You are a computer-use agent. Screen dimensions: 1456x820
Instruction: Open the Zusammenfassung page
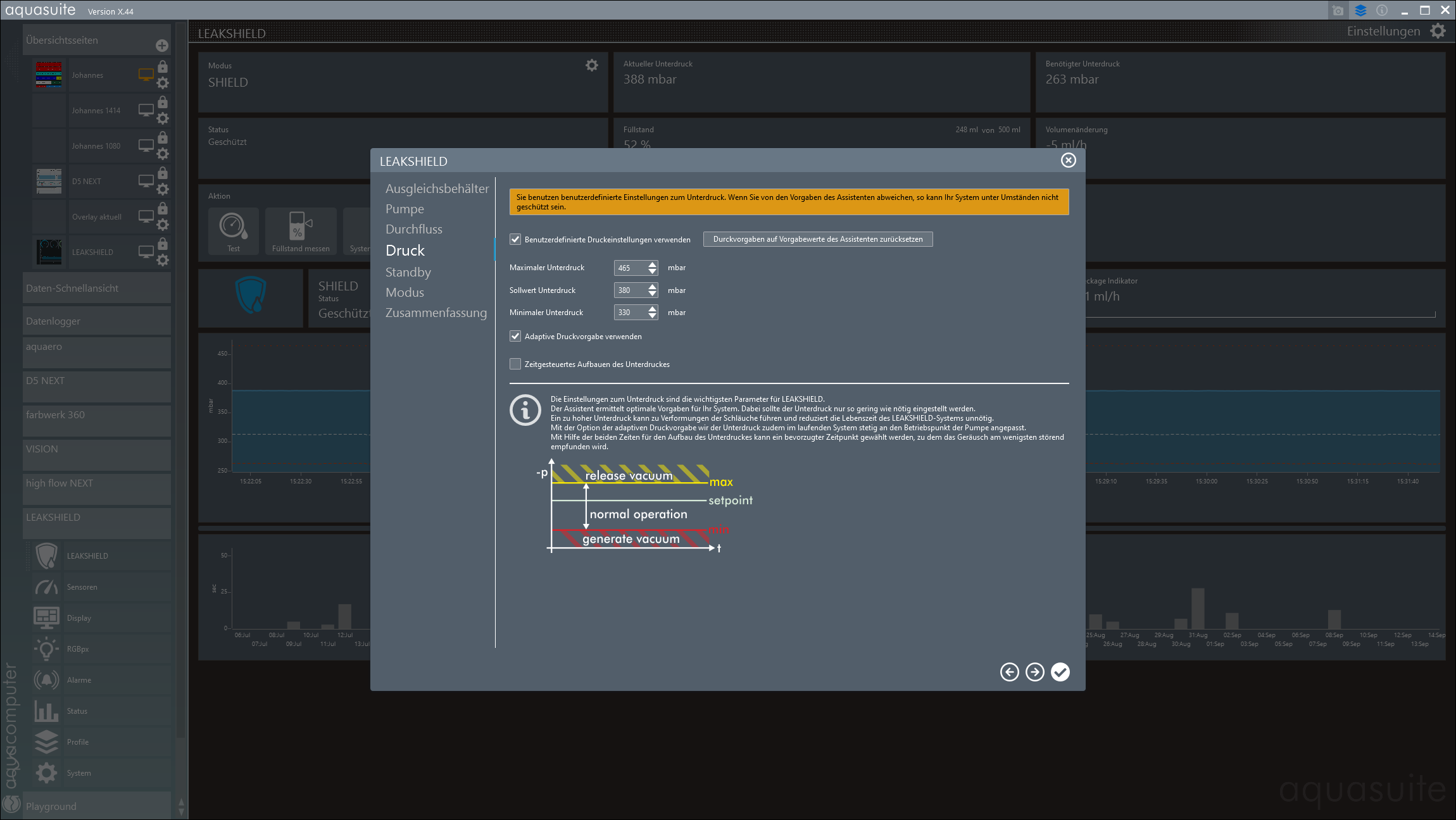coord(436,313)
